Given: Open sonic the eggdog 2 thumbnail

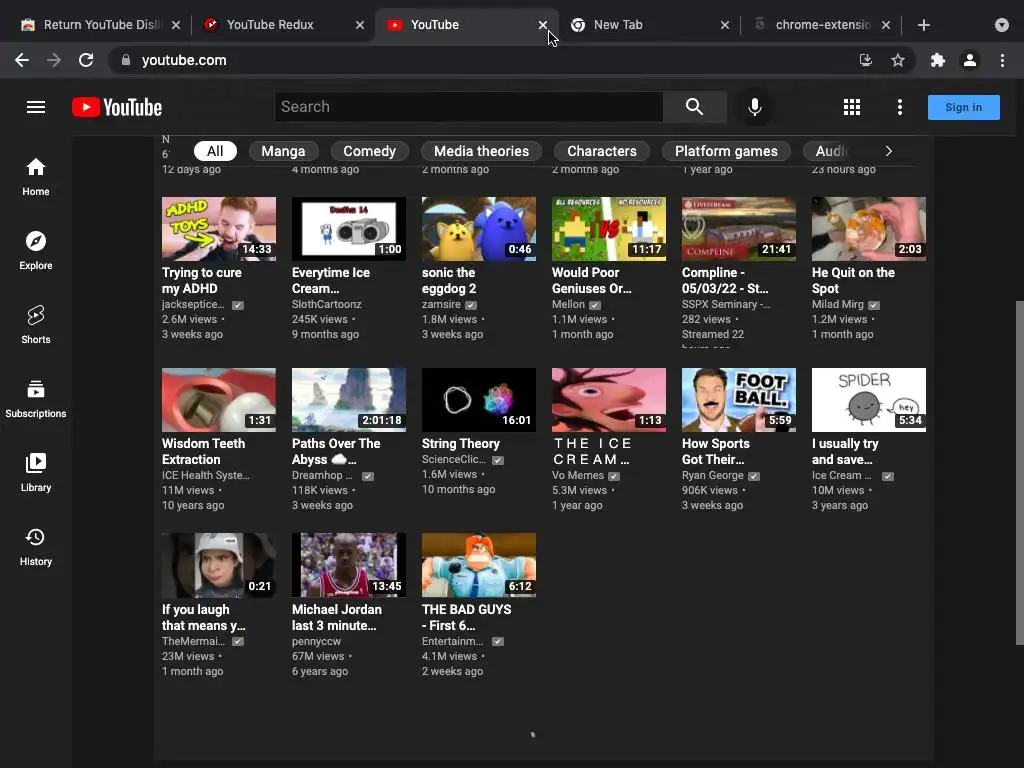Looking at the screenshot, I should [479, 229].
